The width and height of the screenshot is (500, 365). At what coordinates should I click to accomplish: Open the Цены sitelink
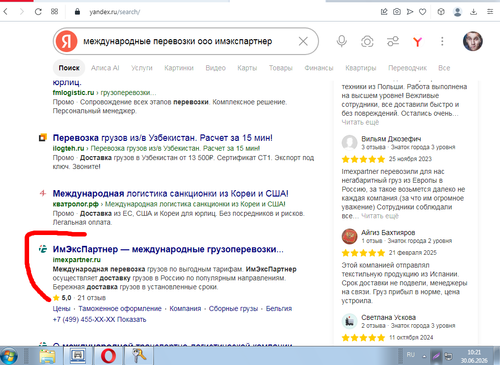click(61, 309)
